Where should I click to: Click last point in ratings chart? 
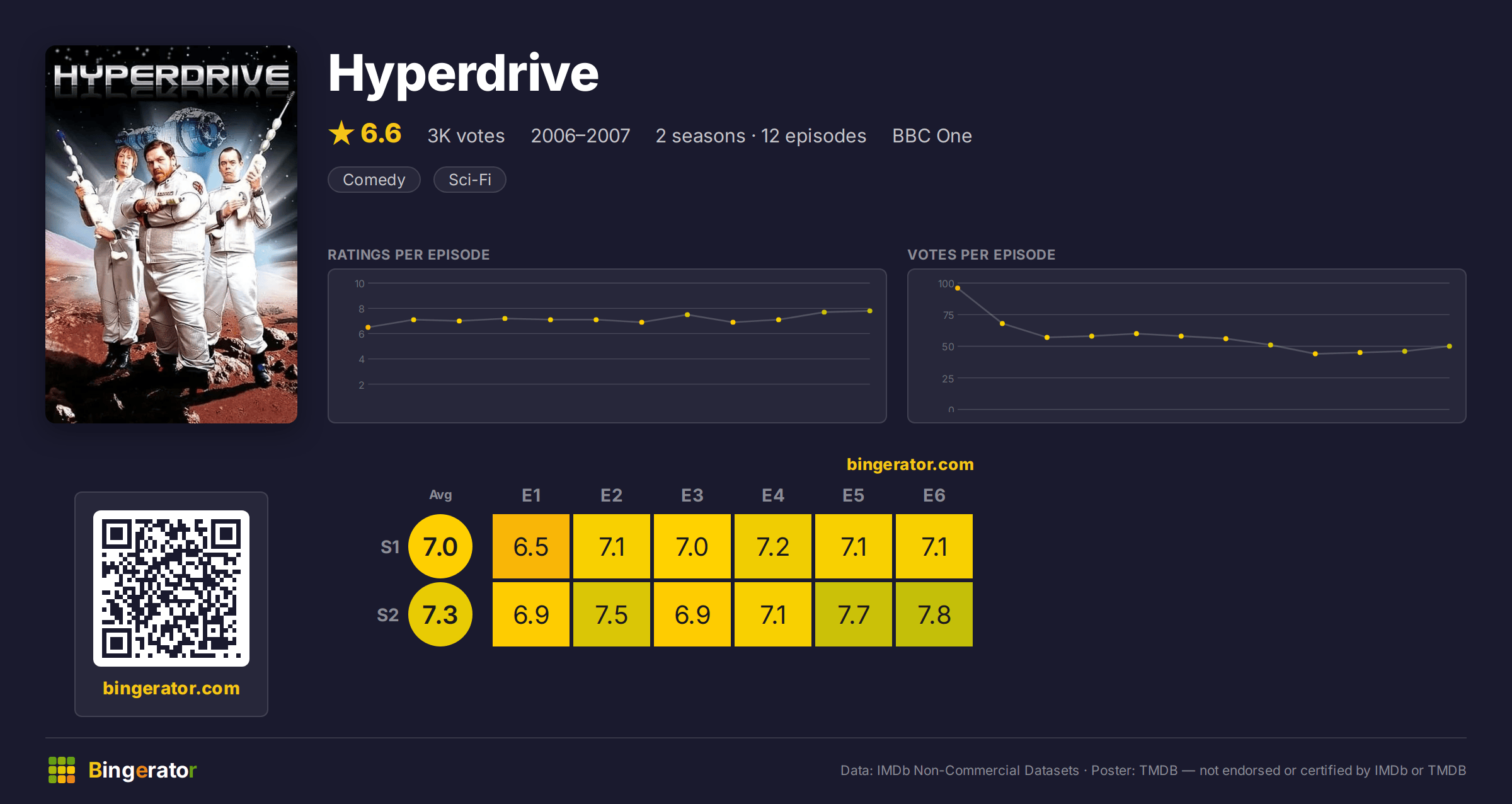[870, 311]
